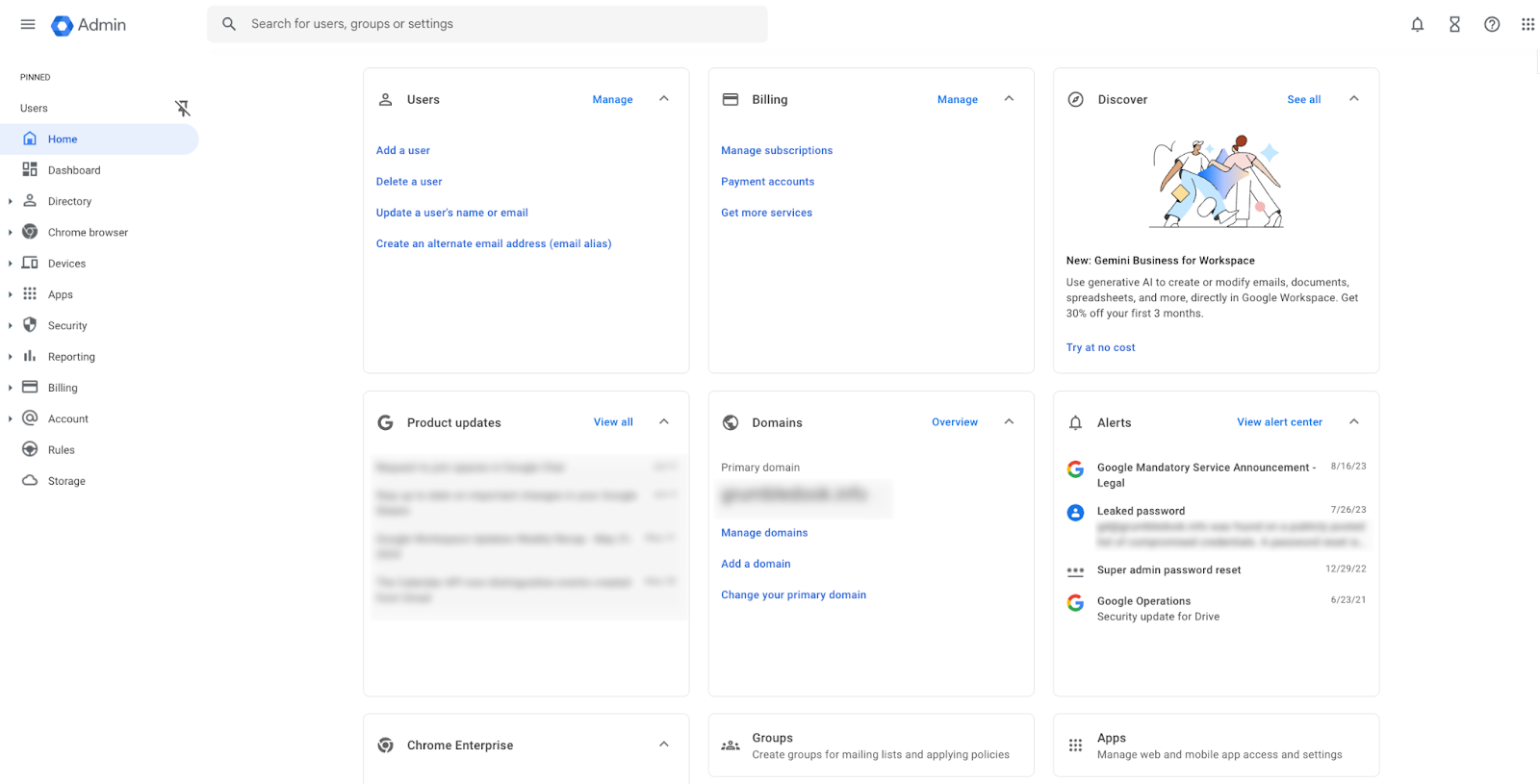
Task: Open Manage subscriptions link
Action: point(777,150)
